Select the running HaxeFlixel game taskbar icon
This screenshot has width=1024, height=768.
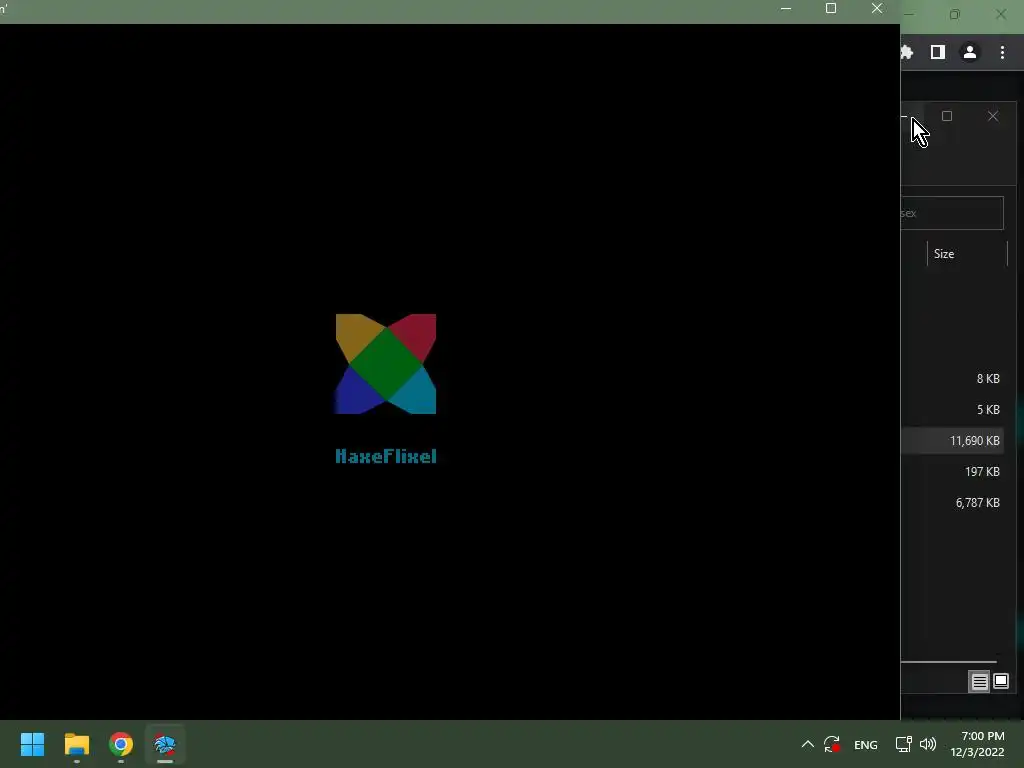pyautogui.click(x=165, y=744)
